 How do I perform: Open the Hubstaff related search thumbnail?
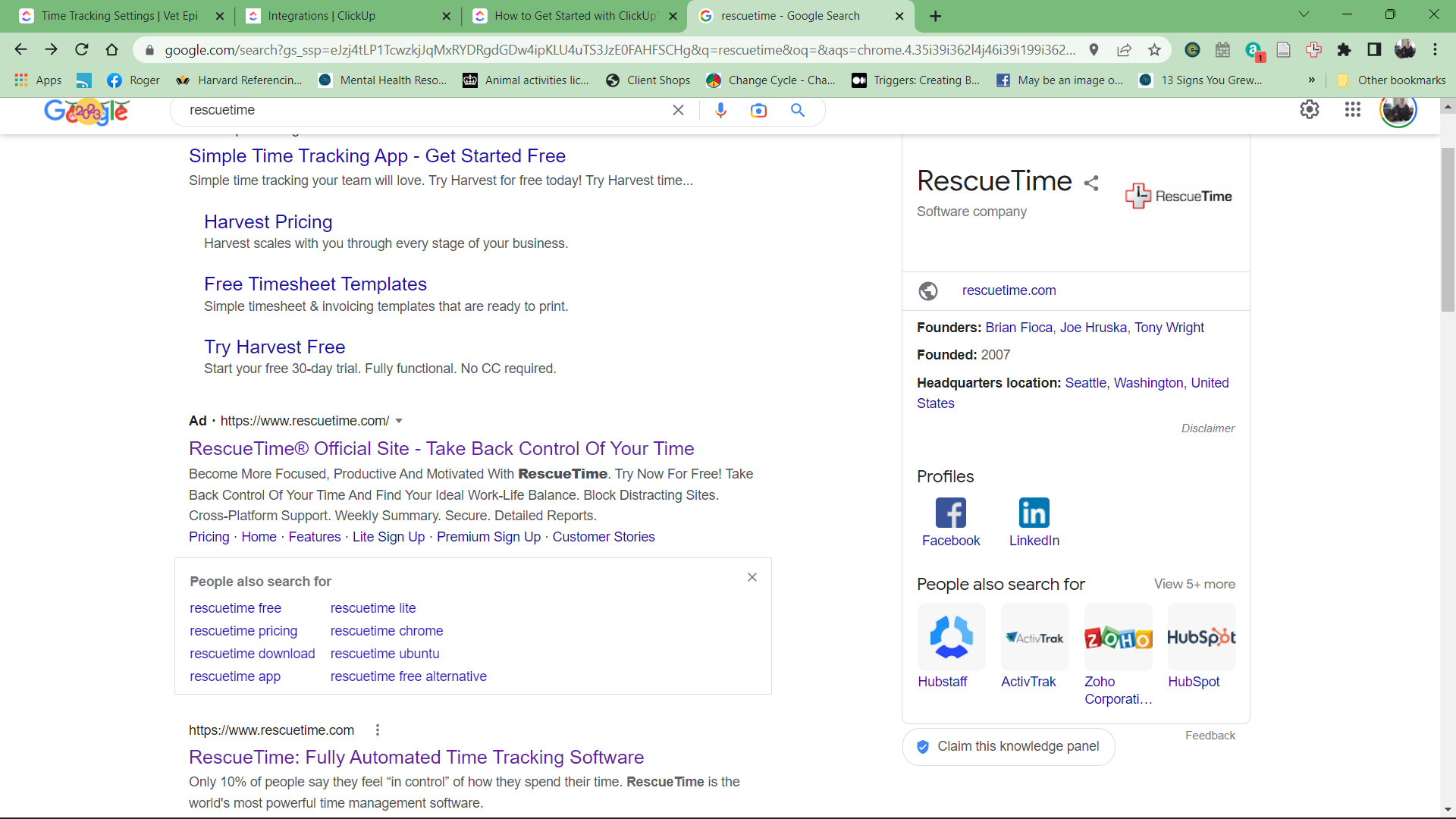coord(951,637)
